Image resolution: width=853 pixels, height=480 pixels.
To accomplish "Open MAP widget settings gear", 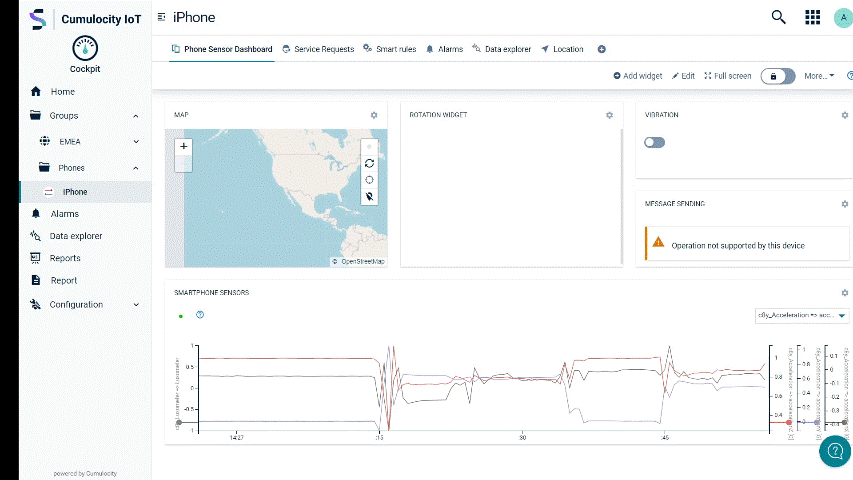I will tap(374, 115).
